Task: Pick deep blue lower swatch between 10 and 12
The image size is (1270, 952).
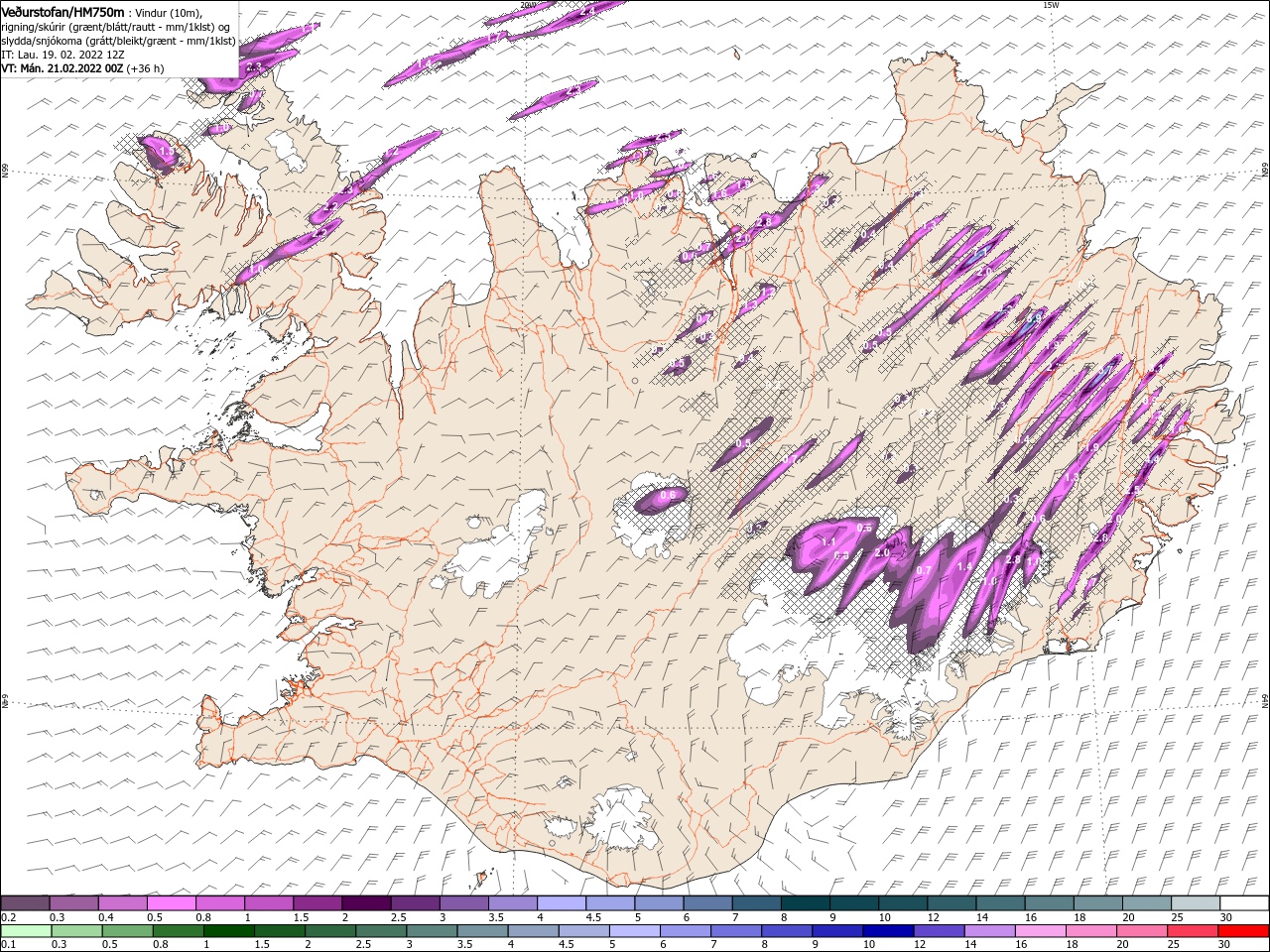Action: click(x=888, y=930)
